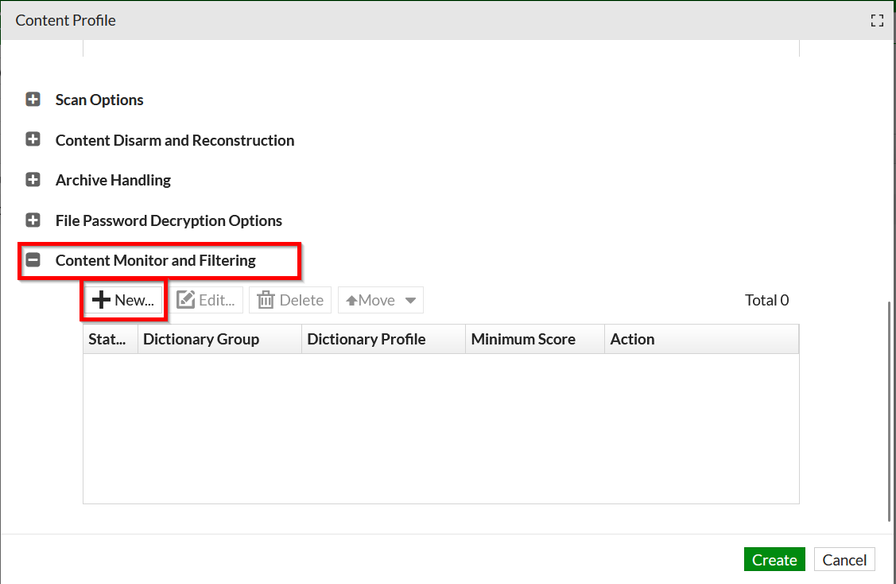Expand the Scan Options section
896x584 pixels.
(33, 100)
